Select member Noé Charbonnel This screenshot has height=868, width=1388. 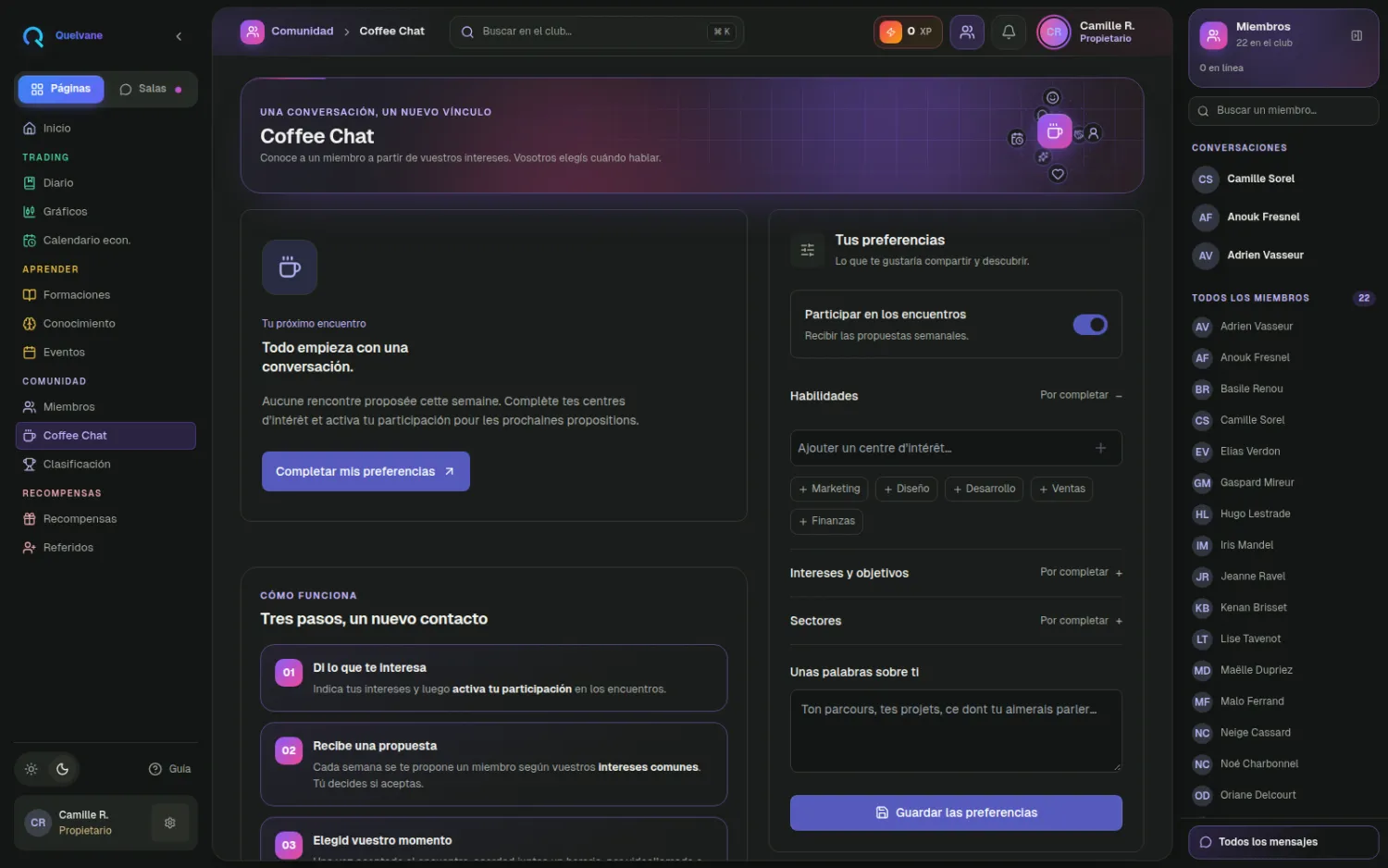pos(1283,764)
